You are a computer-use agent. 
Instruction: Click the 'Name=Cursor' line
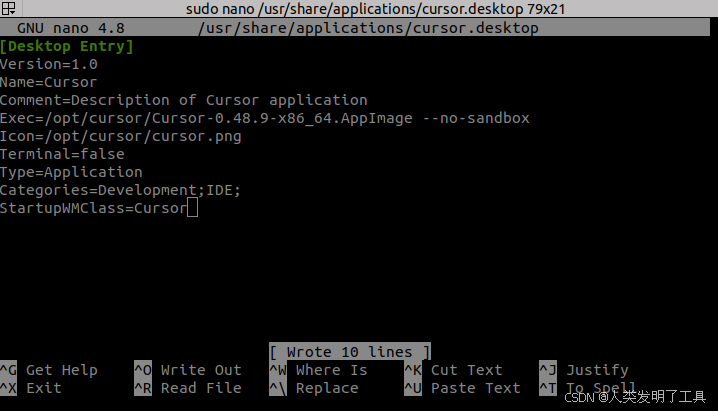[x=49, y=82]
